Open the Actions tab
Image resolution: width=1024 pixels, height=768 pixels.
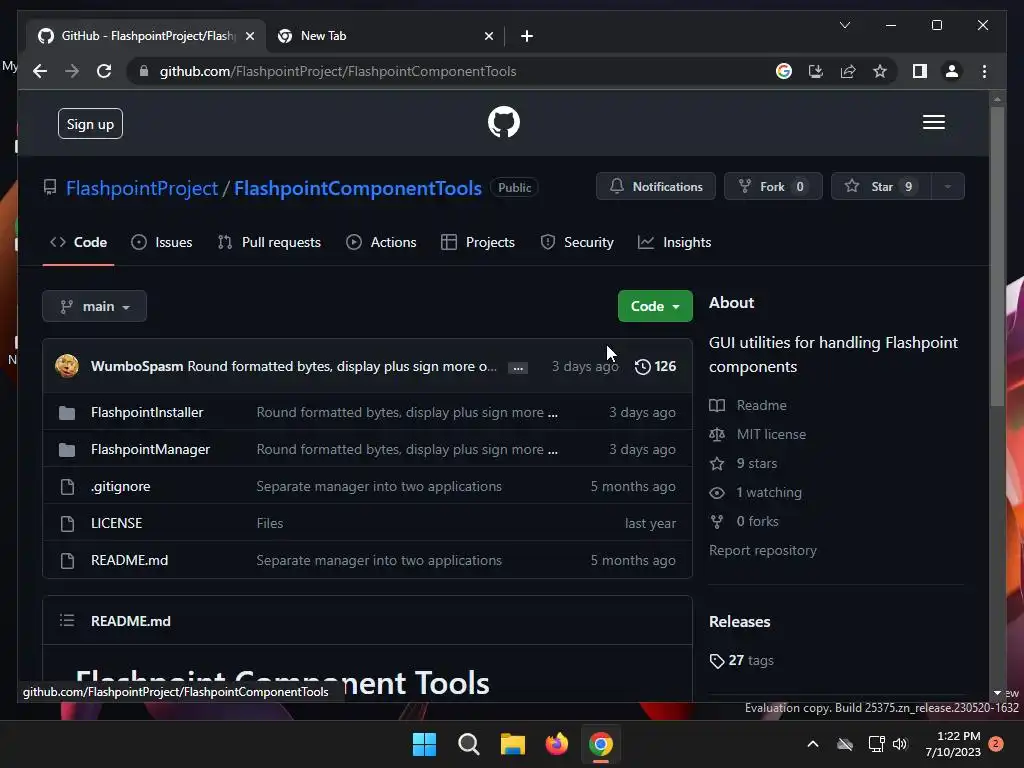[x=381, y=242]
